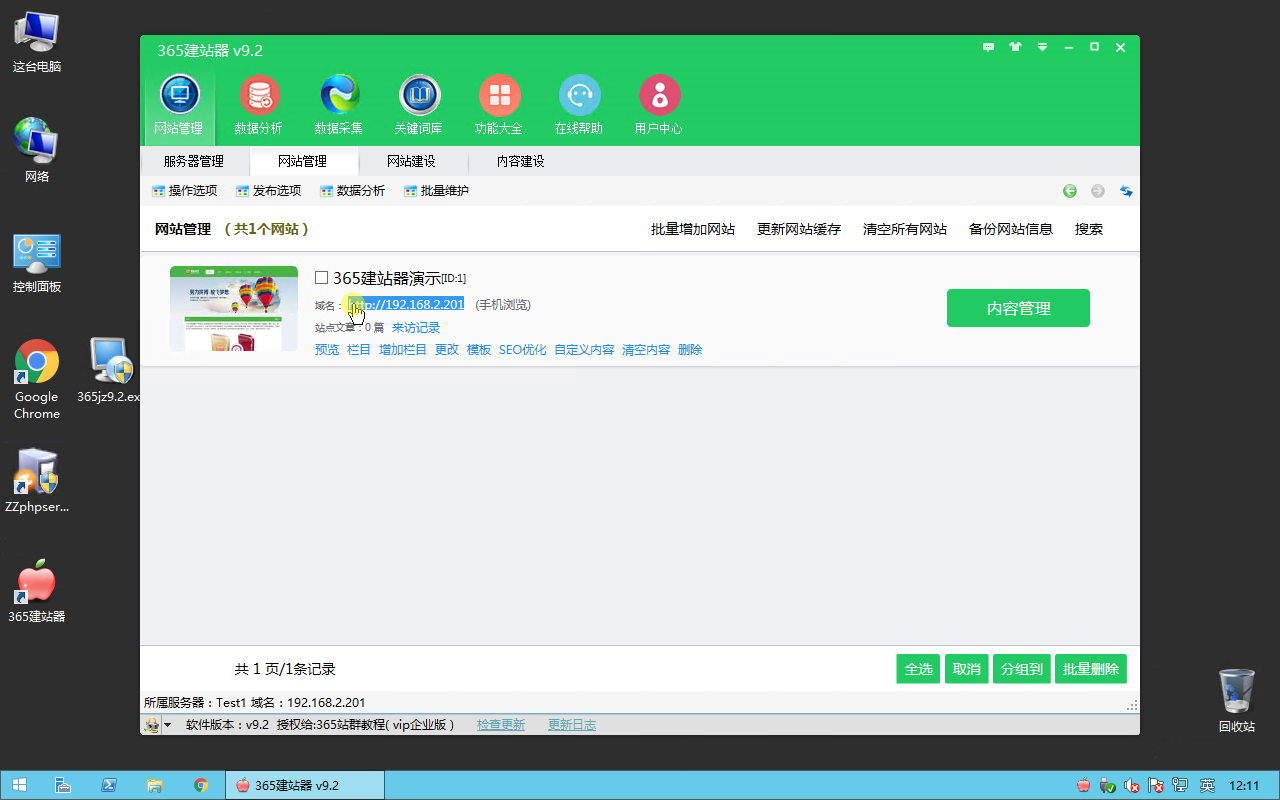1280x800 pixels.
Task: Click the 批量删除 button
Action: [1091, 669]
